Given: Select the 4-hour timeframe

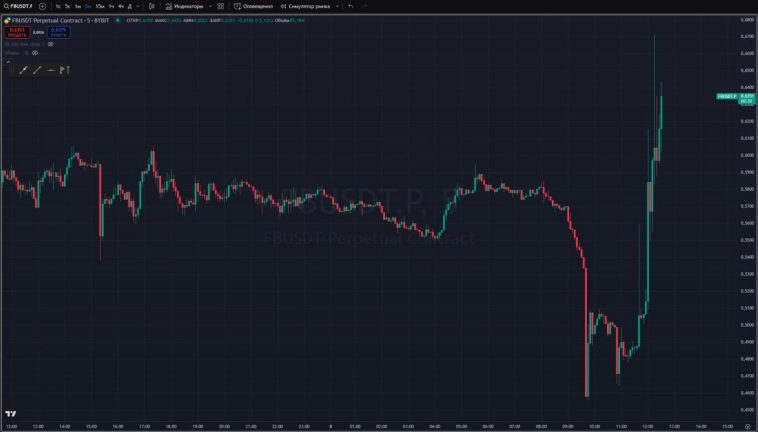Looking at the screenshot, I should click(121, 6).
